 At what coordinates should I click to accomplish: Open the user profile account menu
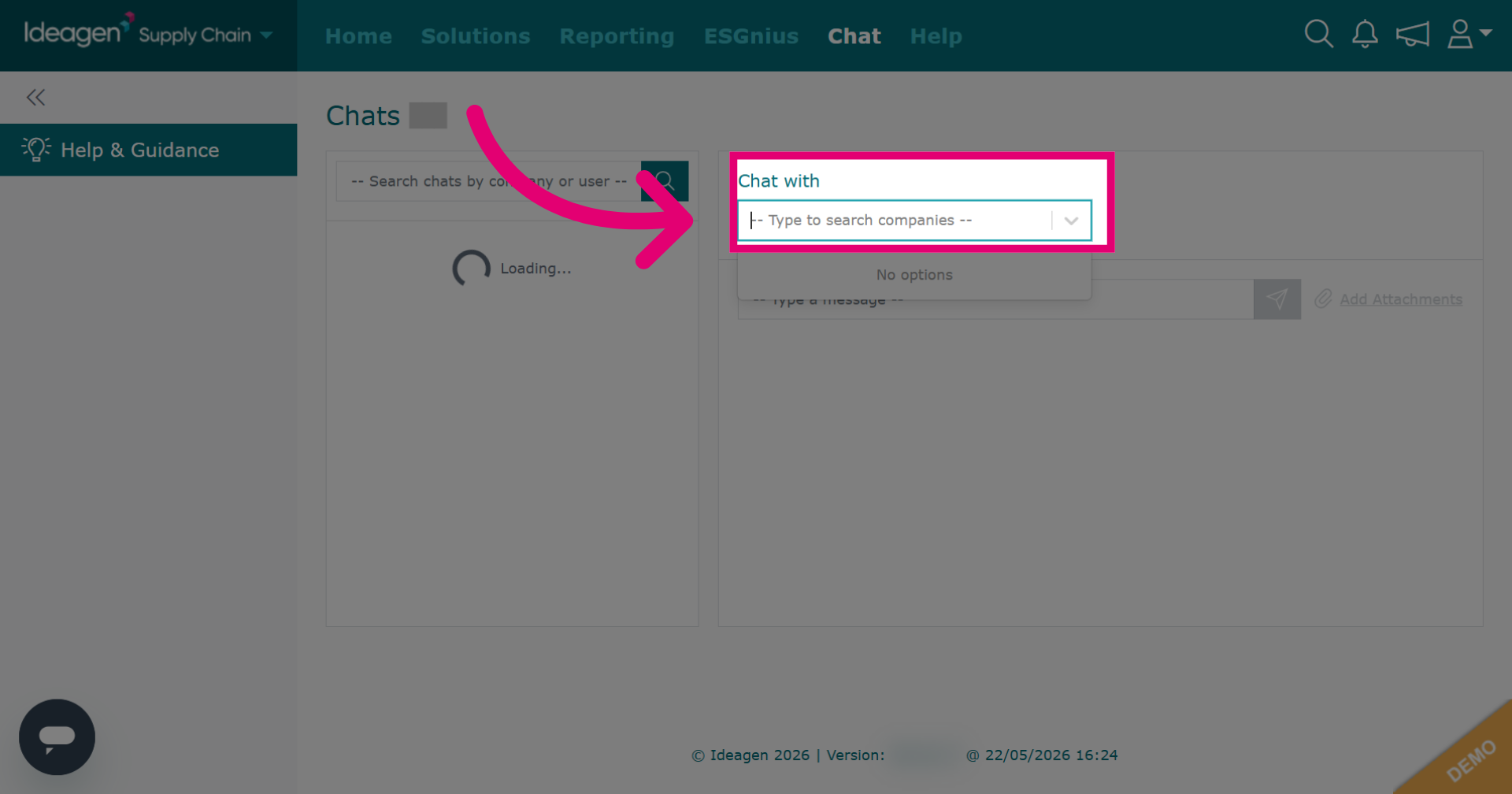coord(1469,34)
